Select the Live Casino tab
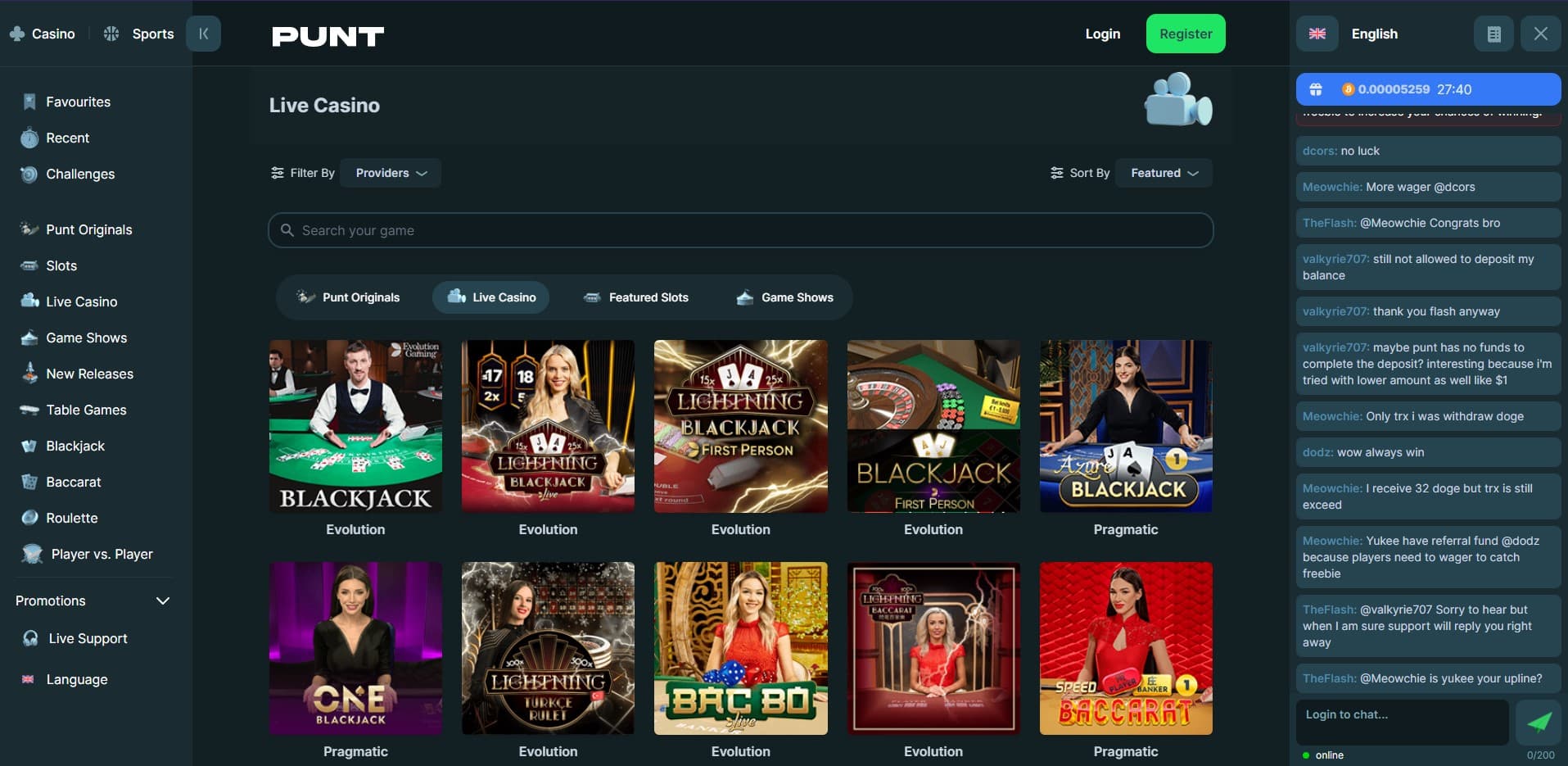Screen dimensions: 1568x766 coord(491,297)
